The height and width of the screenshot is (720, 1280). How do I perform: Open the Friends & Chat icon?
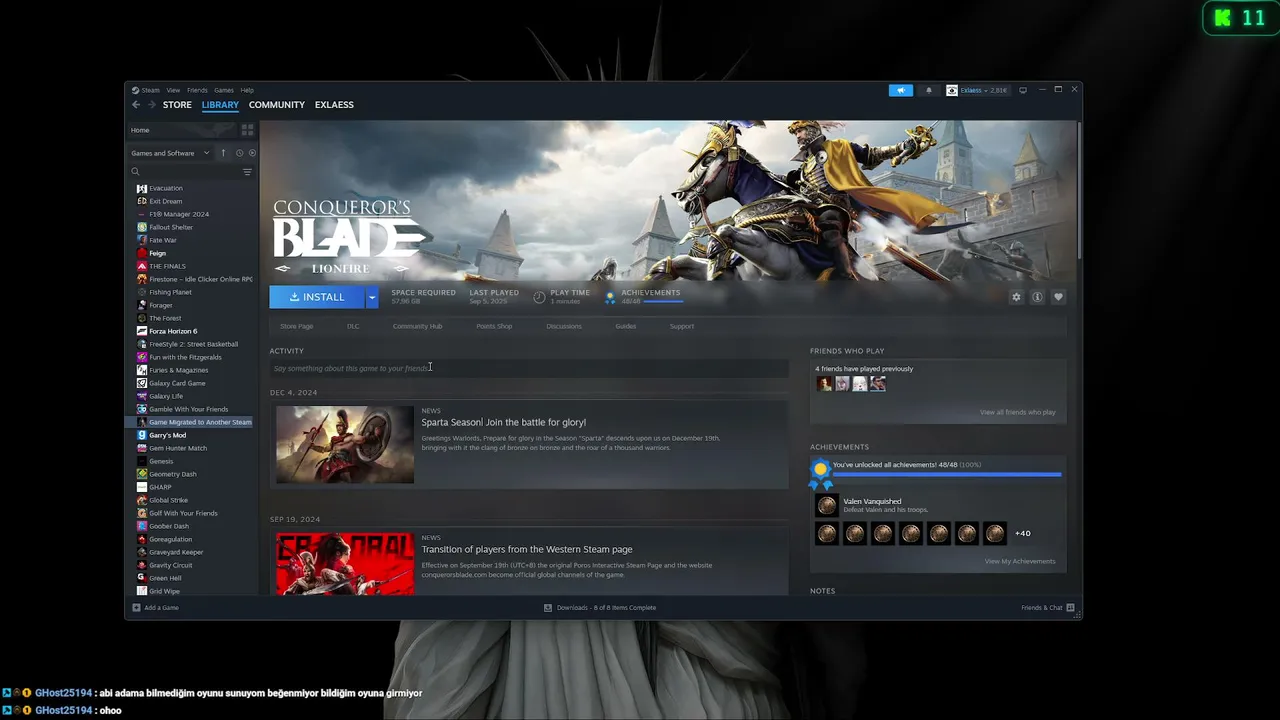tap(1070, 608)
